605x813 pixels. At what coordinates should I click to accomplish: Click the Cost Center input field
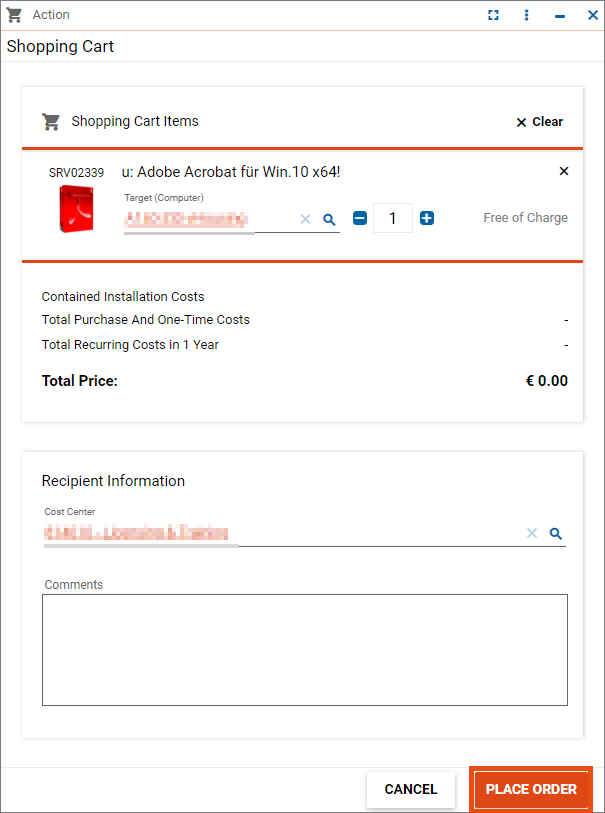(x=284, y=534)
